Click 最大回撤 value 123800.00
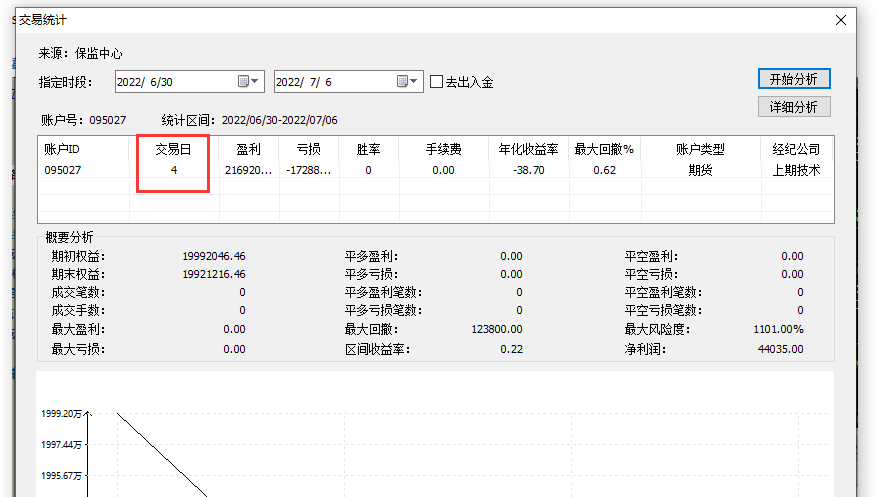The image size is (876, 497). (x=497, y=329)
